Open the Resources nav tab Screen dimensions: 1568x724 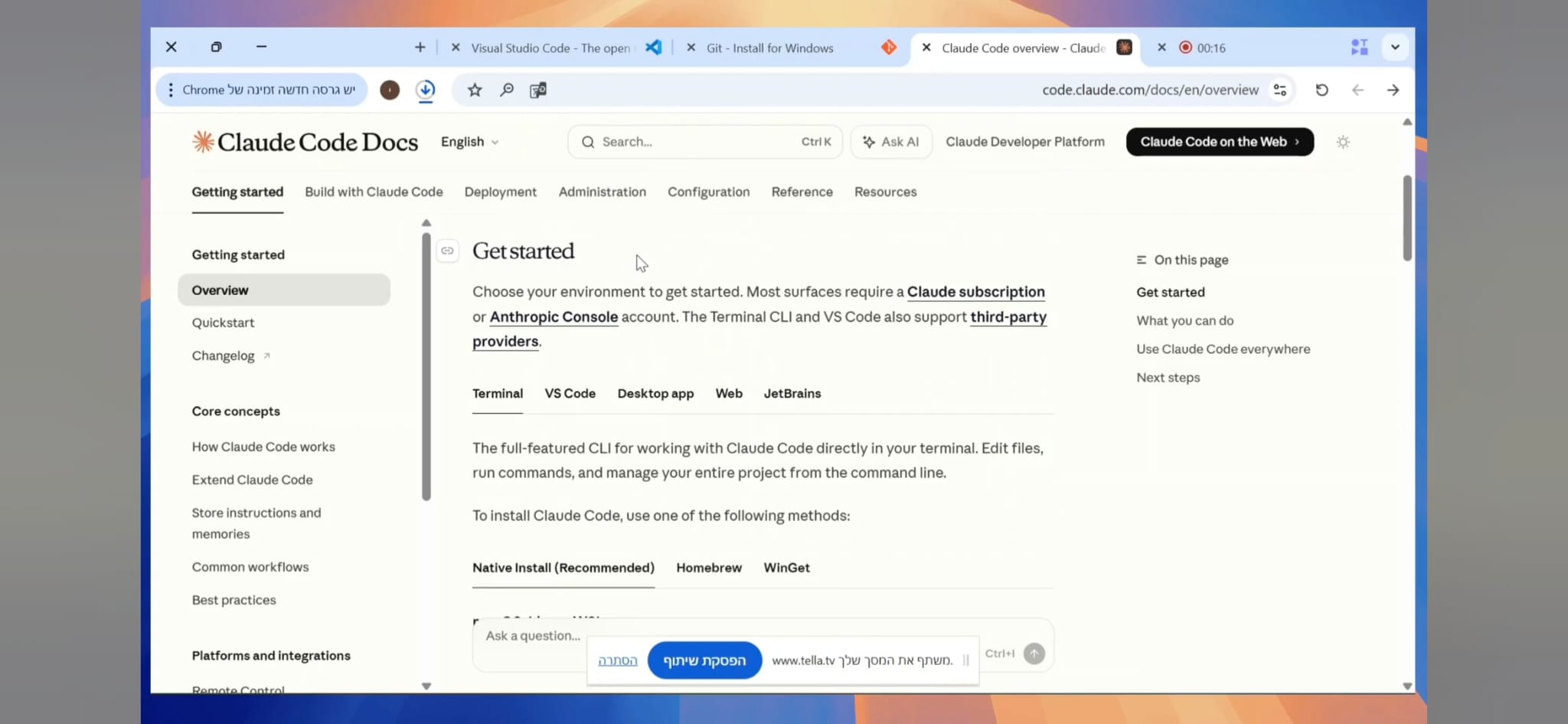click(x=885, y=192)
